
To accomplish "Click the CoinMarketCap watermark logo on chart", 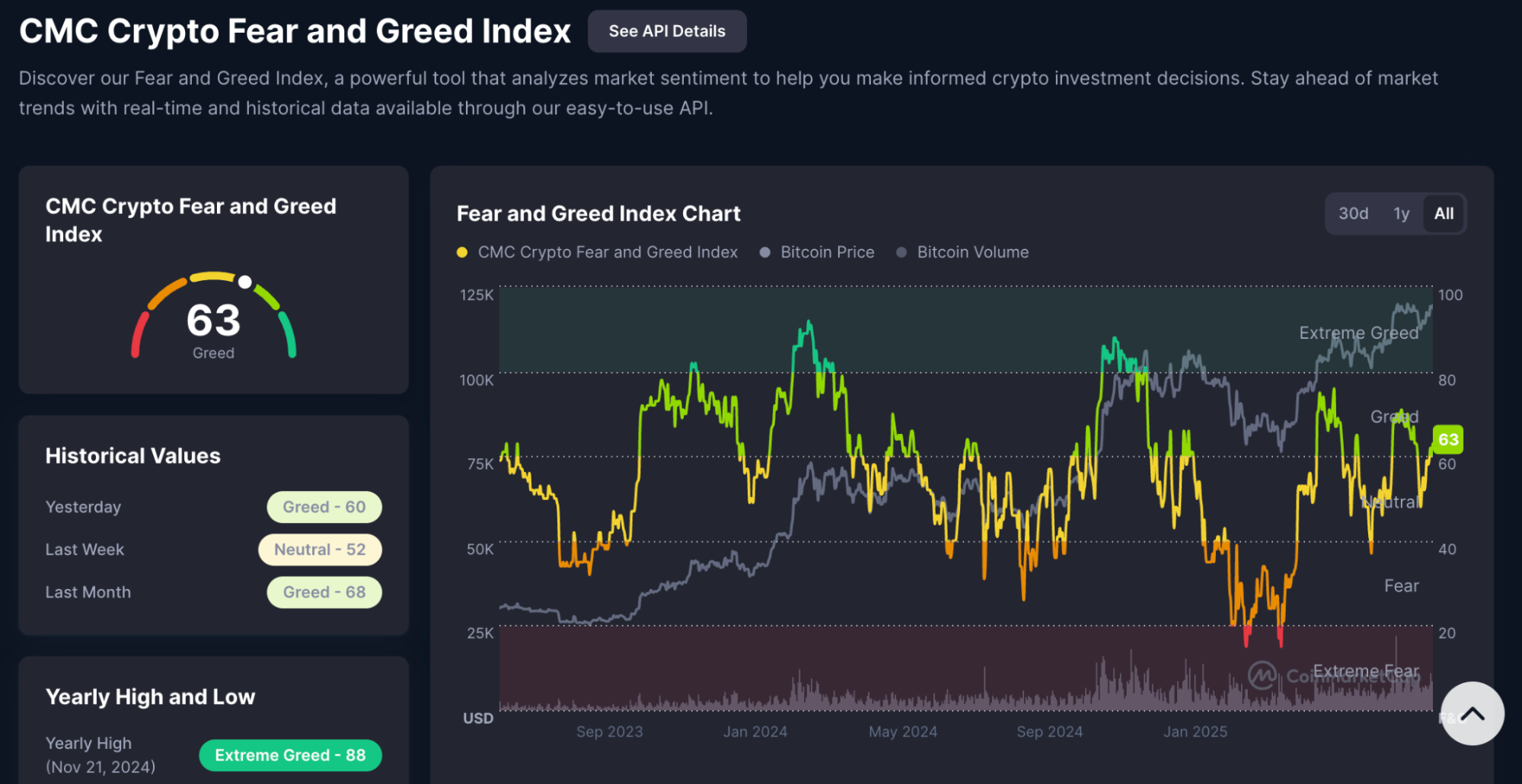I will click(1262, 675).
